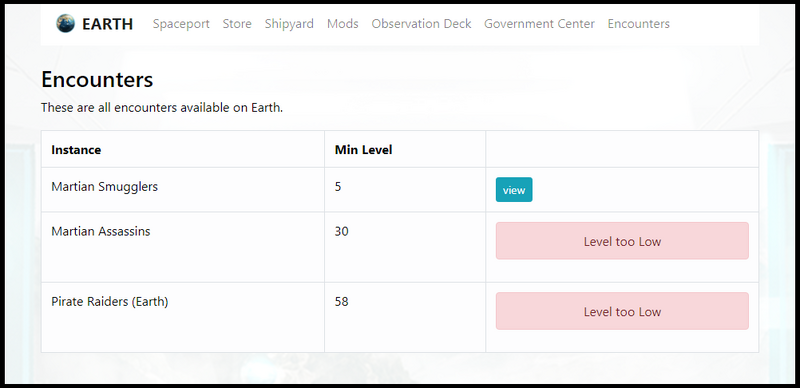Click min level value 5
The width and height of the screenshot is (800, 388).
[x=338, y=187]
